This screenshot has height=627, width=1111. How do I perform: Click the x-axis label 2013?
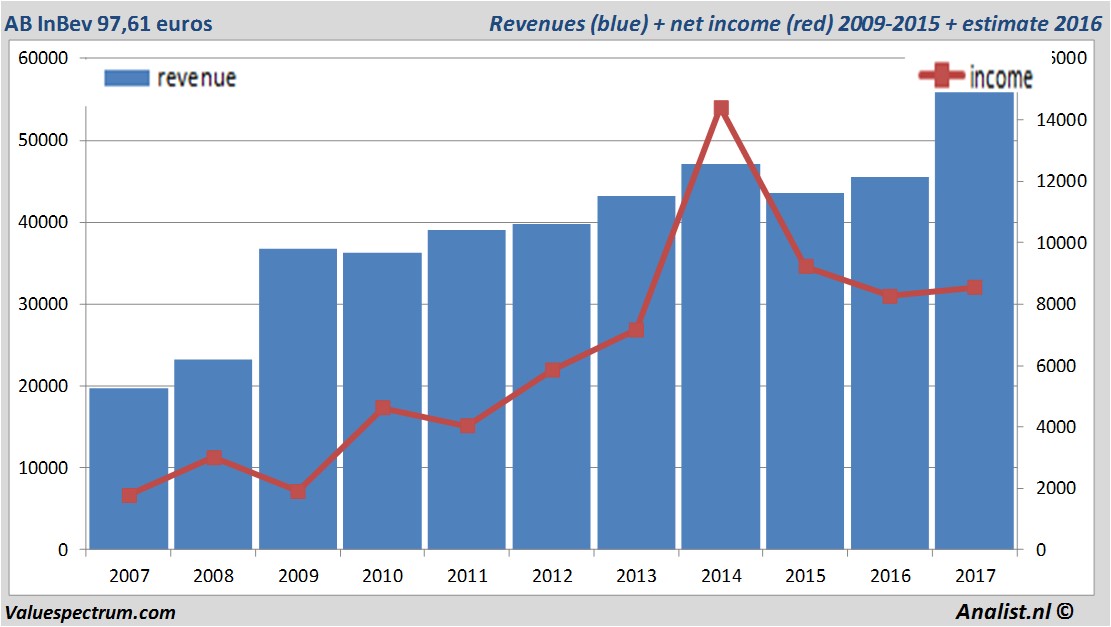636,575
